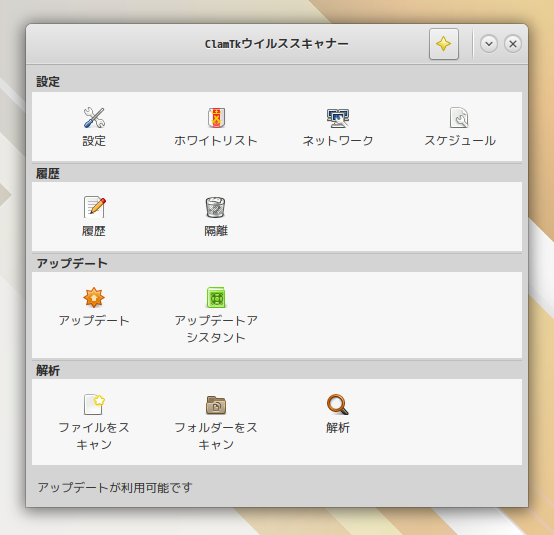Open アップデートアシスタント green update assistant icon
Screen dimensions: 554x535
pos(216,297)
